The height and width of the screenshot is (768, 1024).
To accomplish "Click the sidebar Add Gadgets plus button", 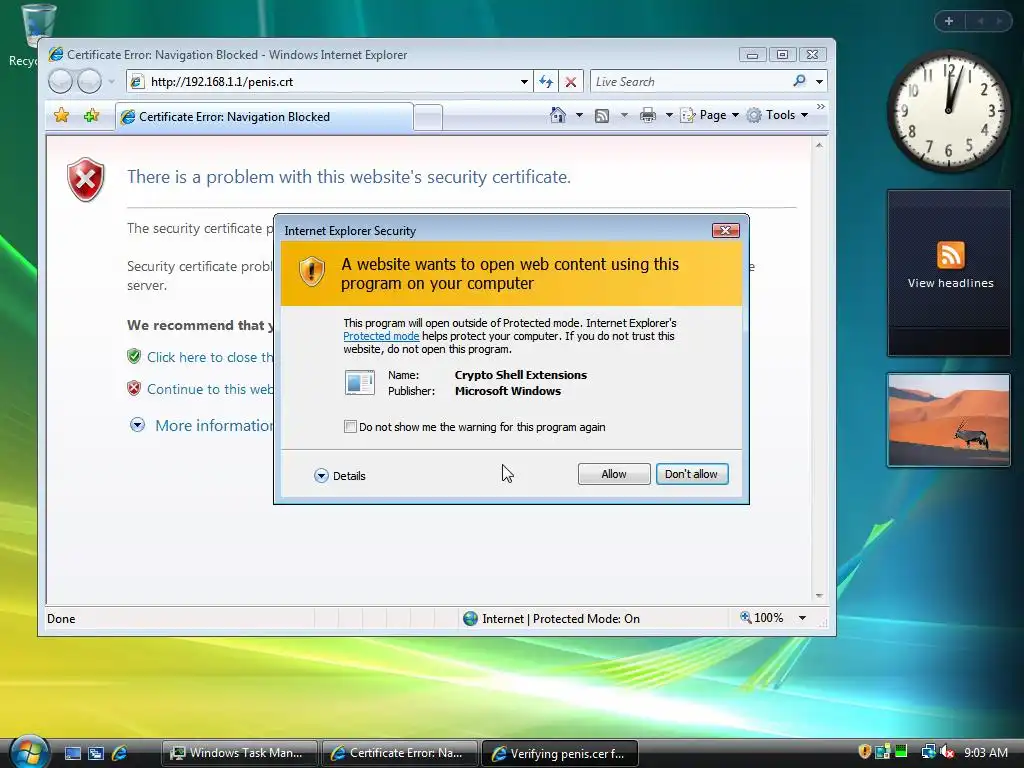I will [x=949, y=21].
